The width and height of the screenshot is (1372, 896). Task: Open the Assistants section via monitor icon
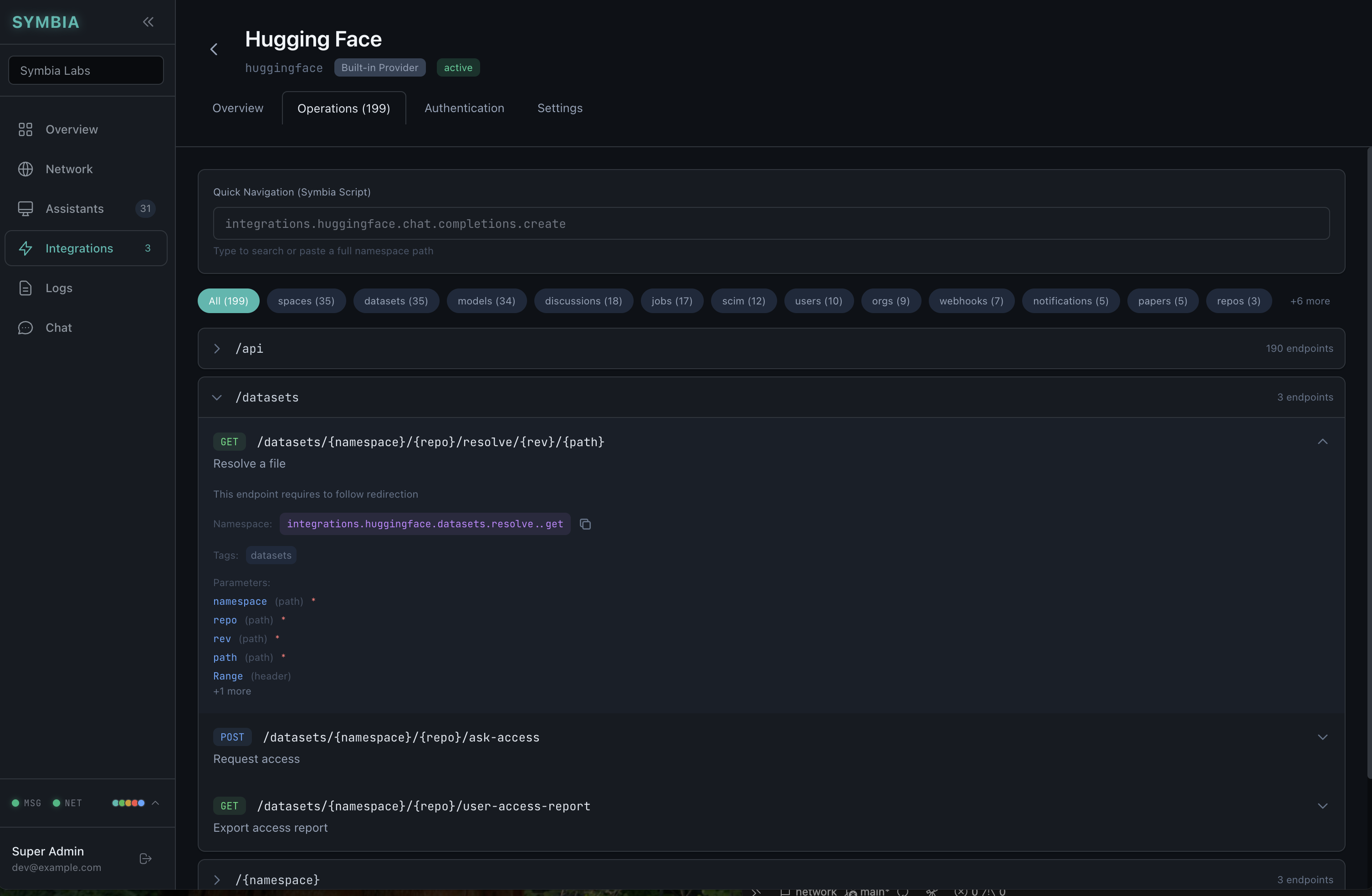click(26, 208)
